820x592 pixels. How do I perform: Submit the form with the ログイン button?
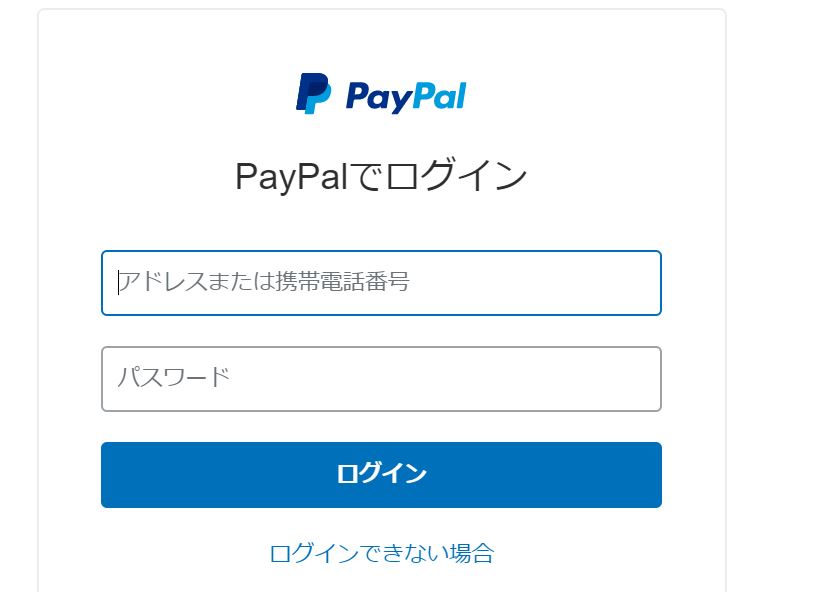pyautogui.click(x=381, y=475)
